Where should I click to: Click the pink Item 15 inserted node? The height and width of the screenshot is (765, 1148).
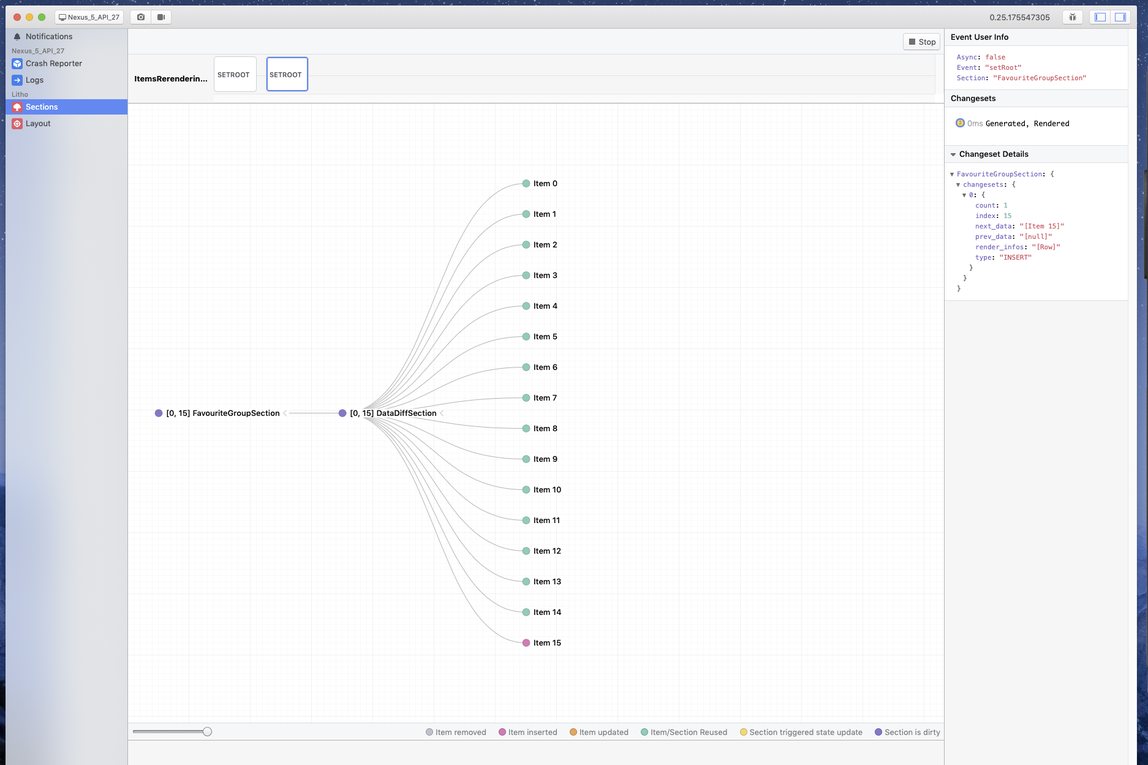coord(526,643)
